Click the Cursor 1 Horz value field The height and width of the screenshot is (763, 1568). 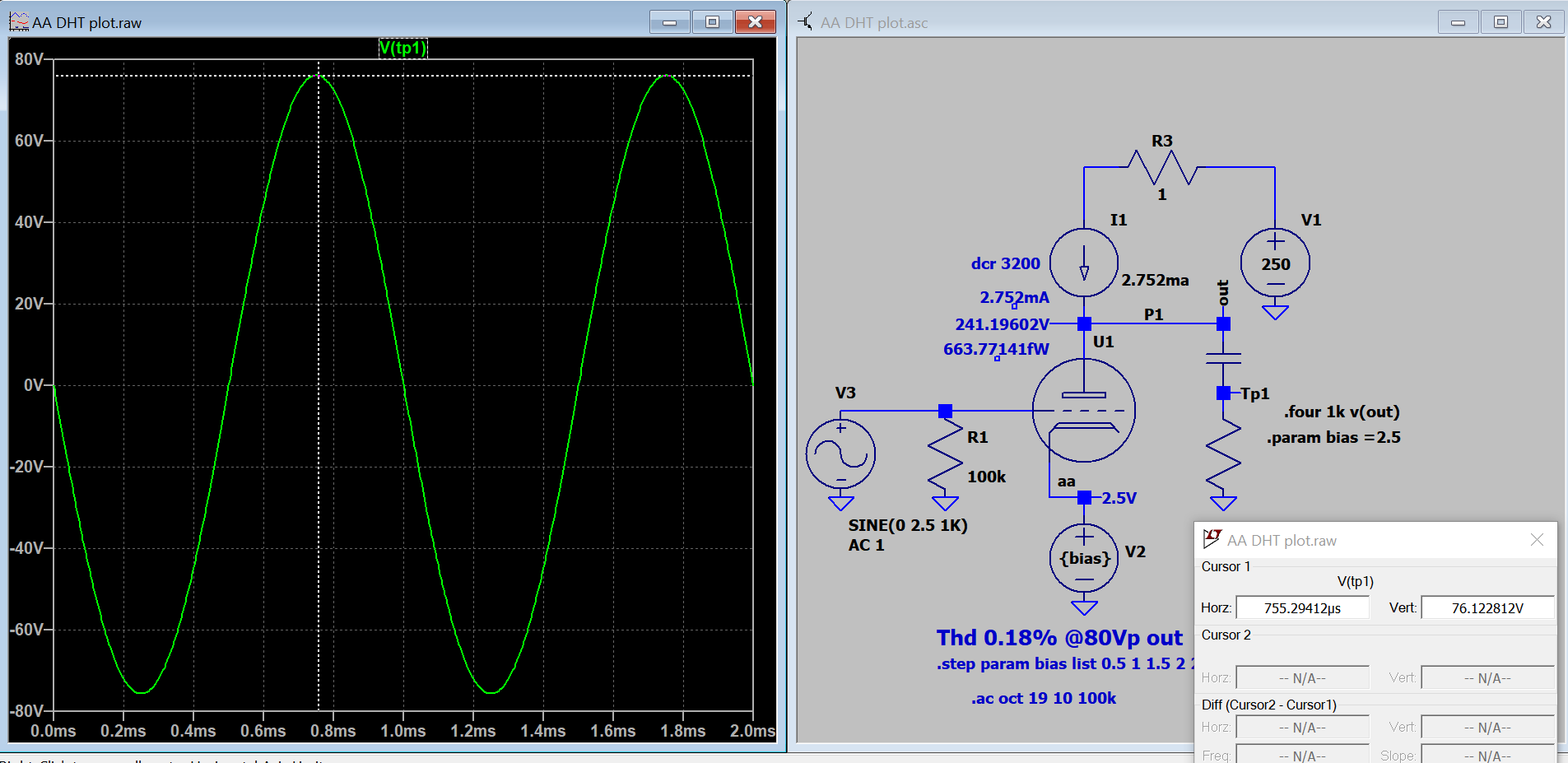click(x=1302, y=607)
